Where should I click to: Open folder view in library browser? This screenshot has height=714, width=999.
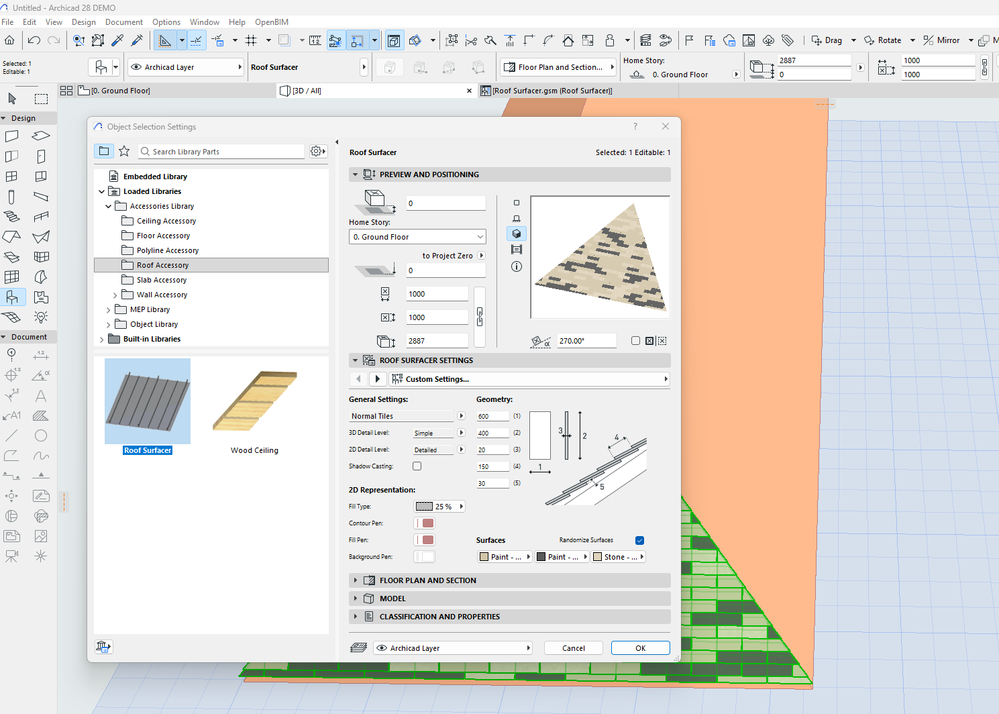pyautogui.click(x=104, y=151)
